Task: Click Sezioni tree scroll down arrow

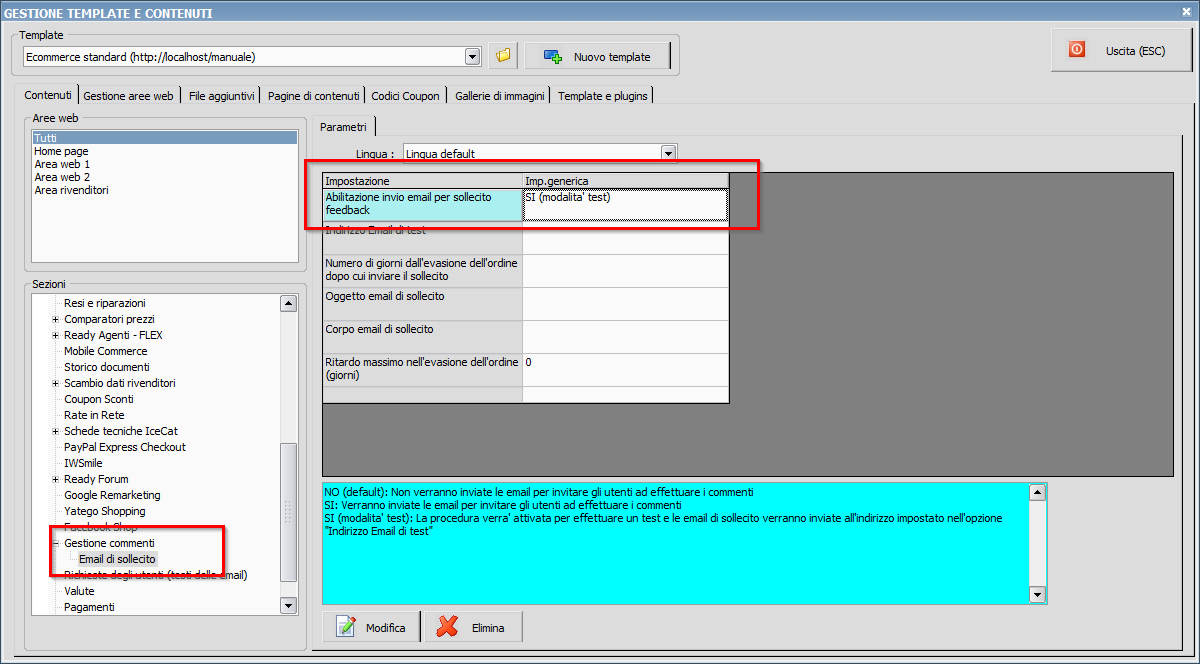Action: point(288,605)
